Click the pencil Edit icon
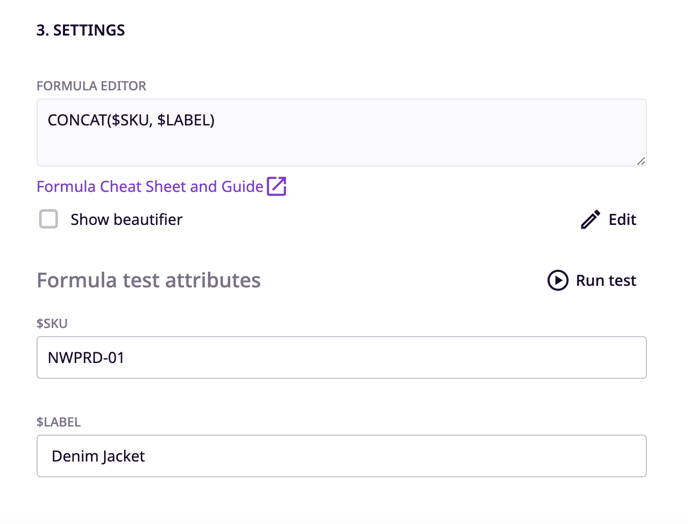688x524 pixels. pyautogui.click(x=590, y=219)
